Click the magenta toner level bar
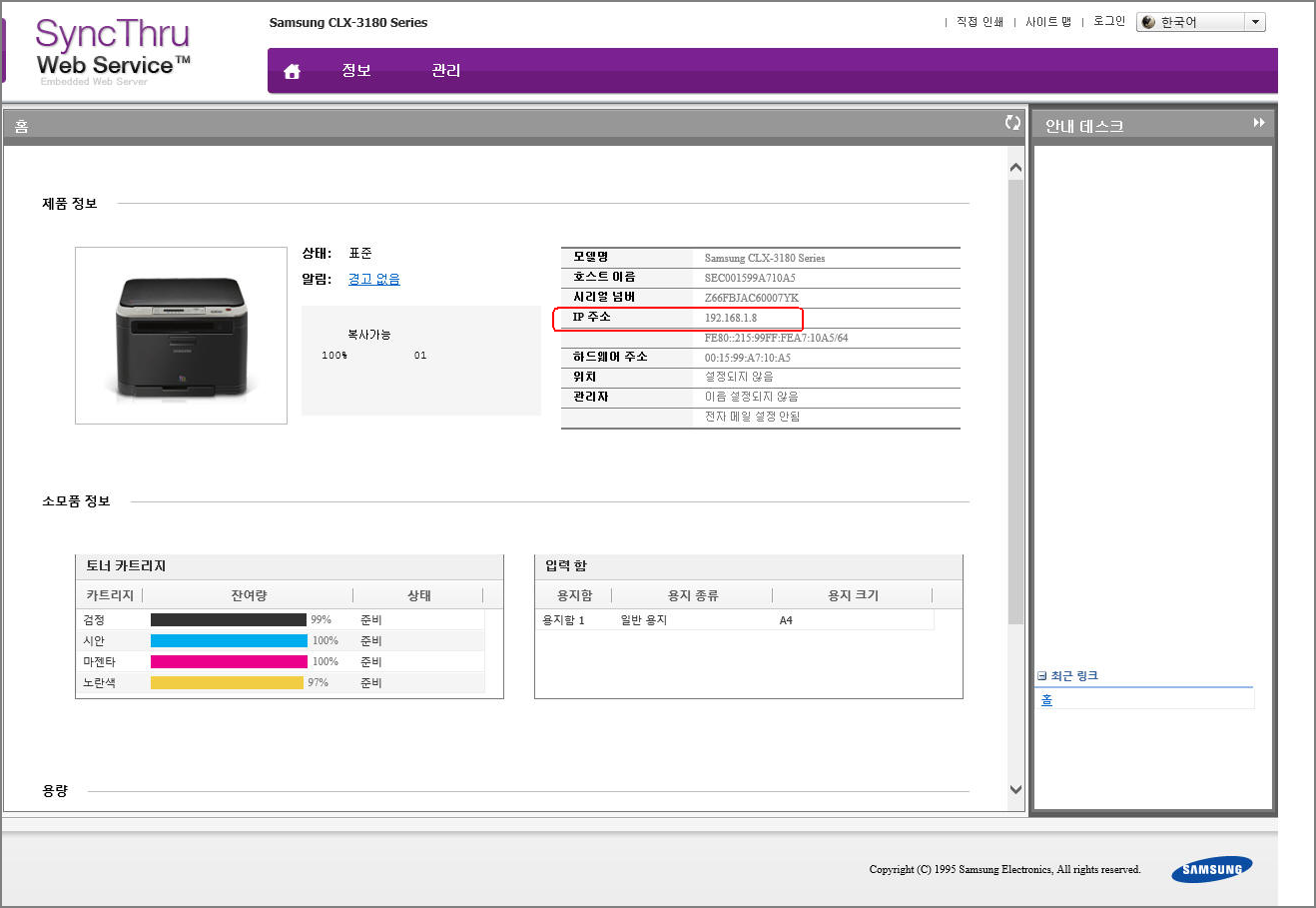Image resolution: width=1316 pixels, height=908 pixels. point(229,662)
